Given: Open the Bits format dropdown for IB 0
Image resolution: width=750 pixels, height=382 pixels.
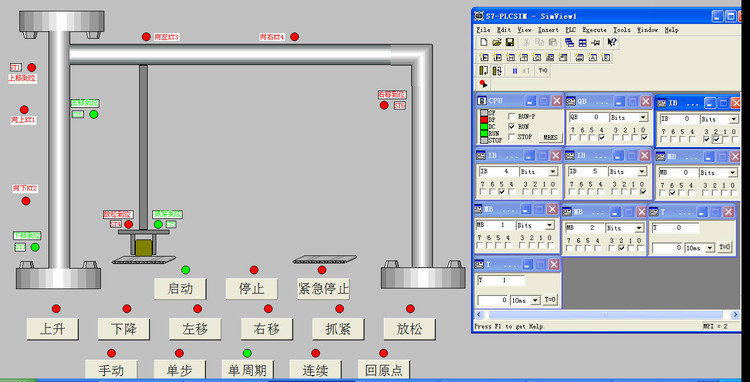Looking at the screenshot, I should click(734, 119).
